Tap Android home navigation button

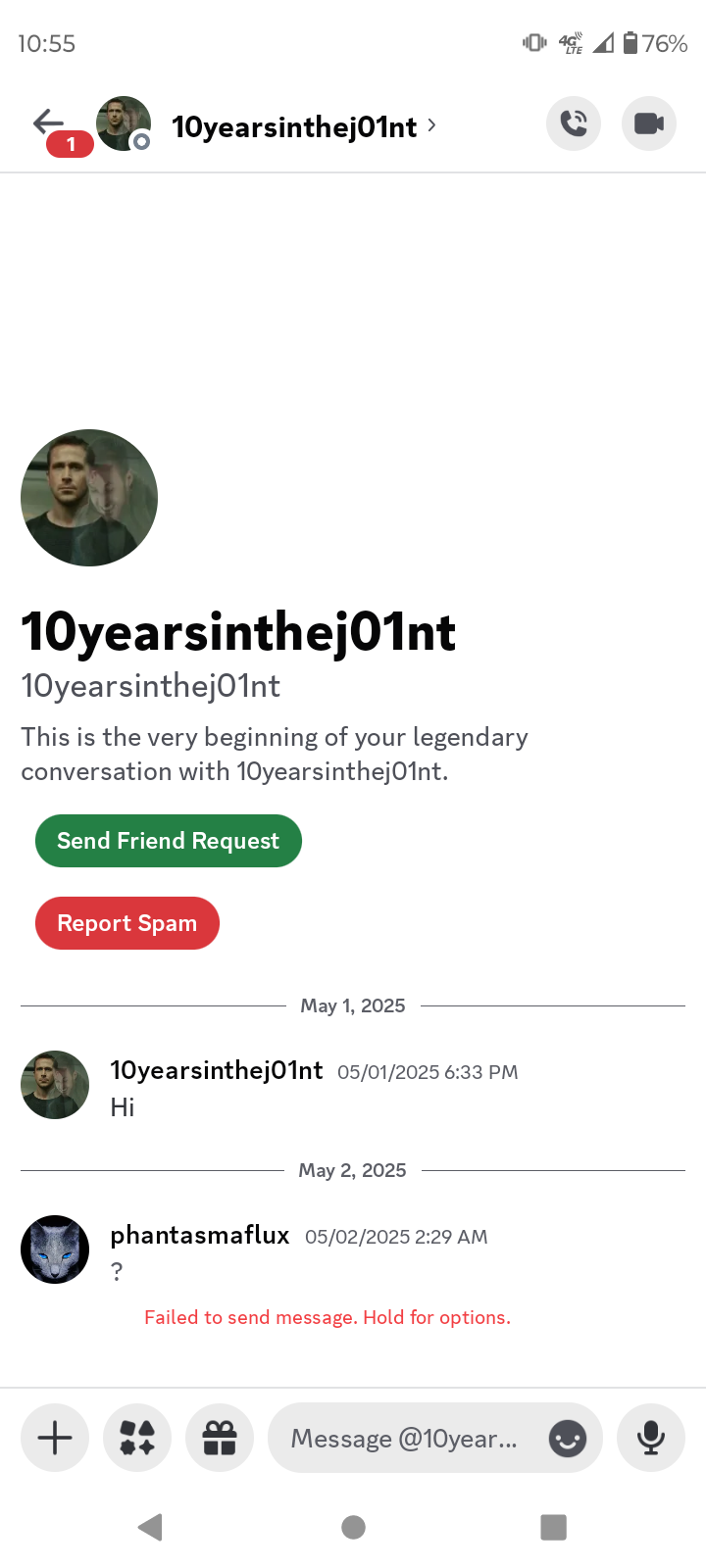click(353, 1527)
